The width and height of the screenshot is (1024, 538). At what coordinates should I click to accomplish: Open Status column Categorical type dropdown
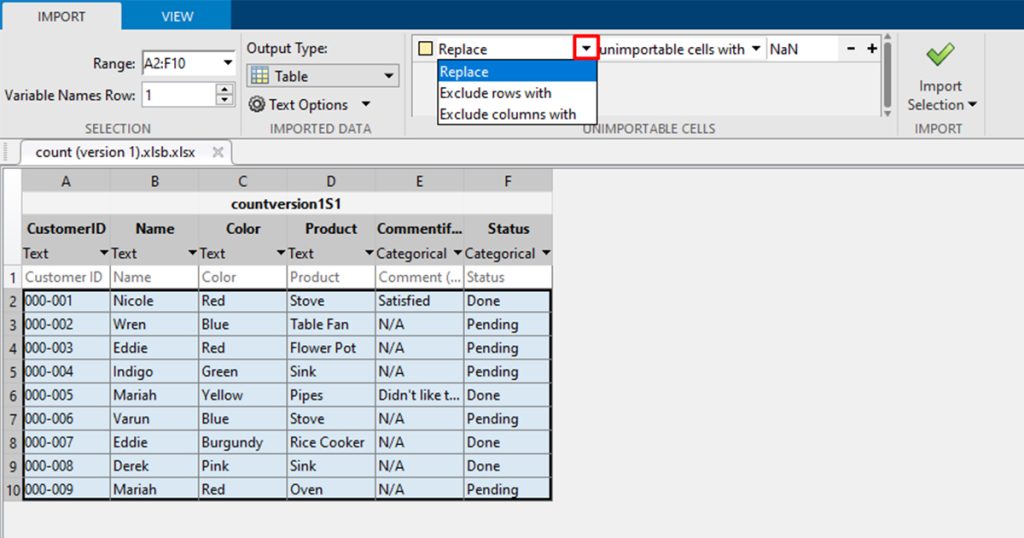tap(544, 254)
